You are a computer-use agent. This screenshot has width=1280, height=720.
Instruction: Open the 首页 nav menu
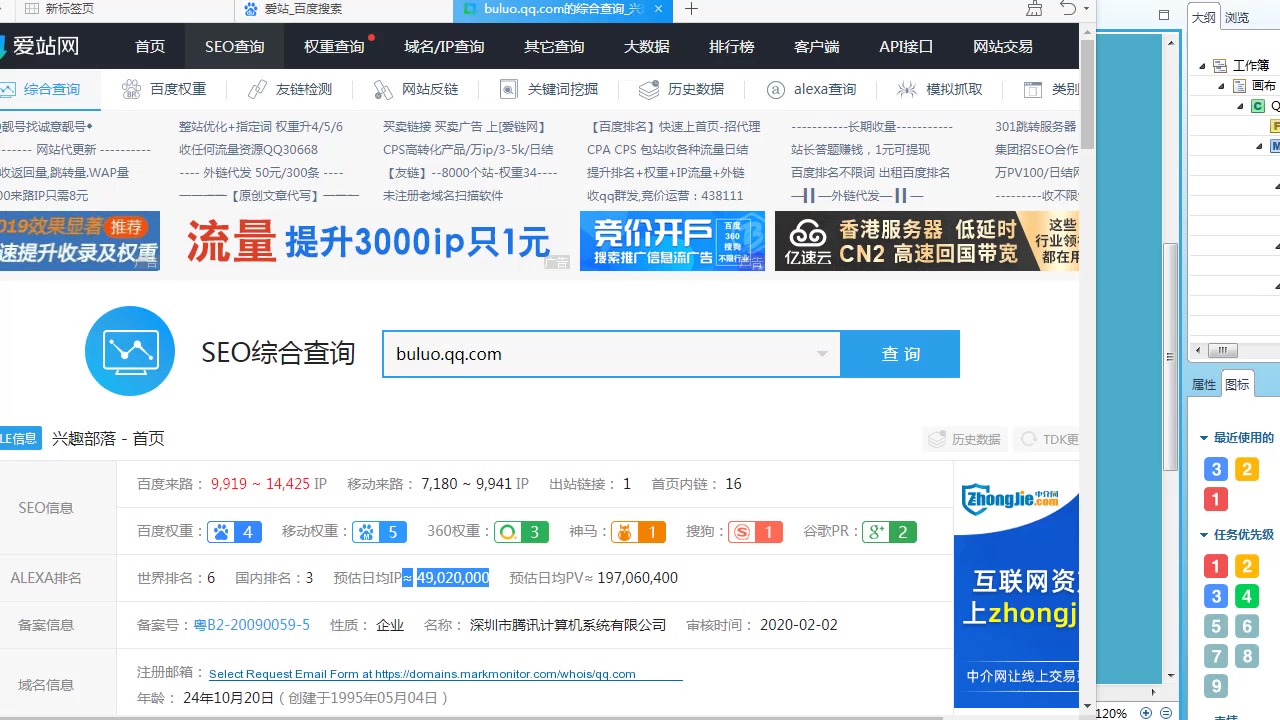pyautogui.click(x=150, y=47)
